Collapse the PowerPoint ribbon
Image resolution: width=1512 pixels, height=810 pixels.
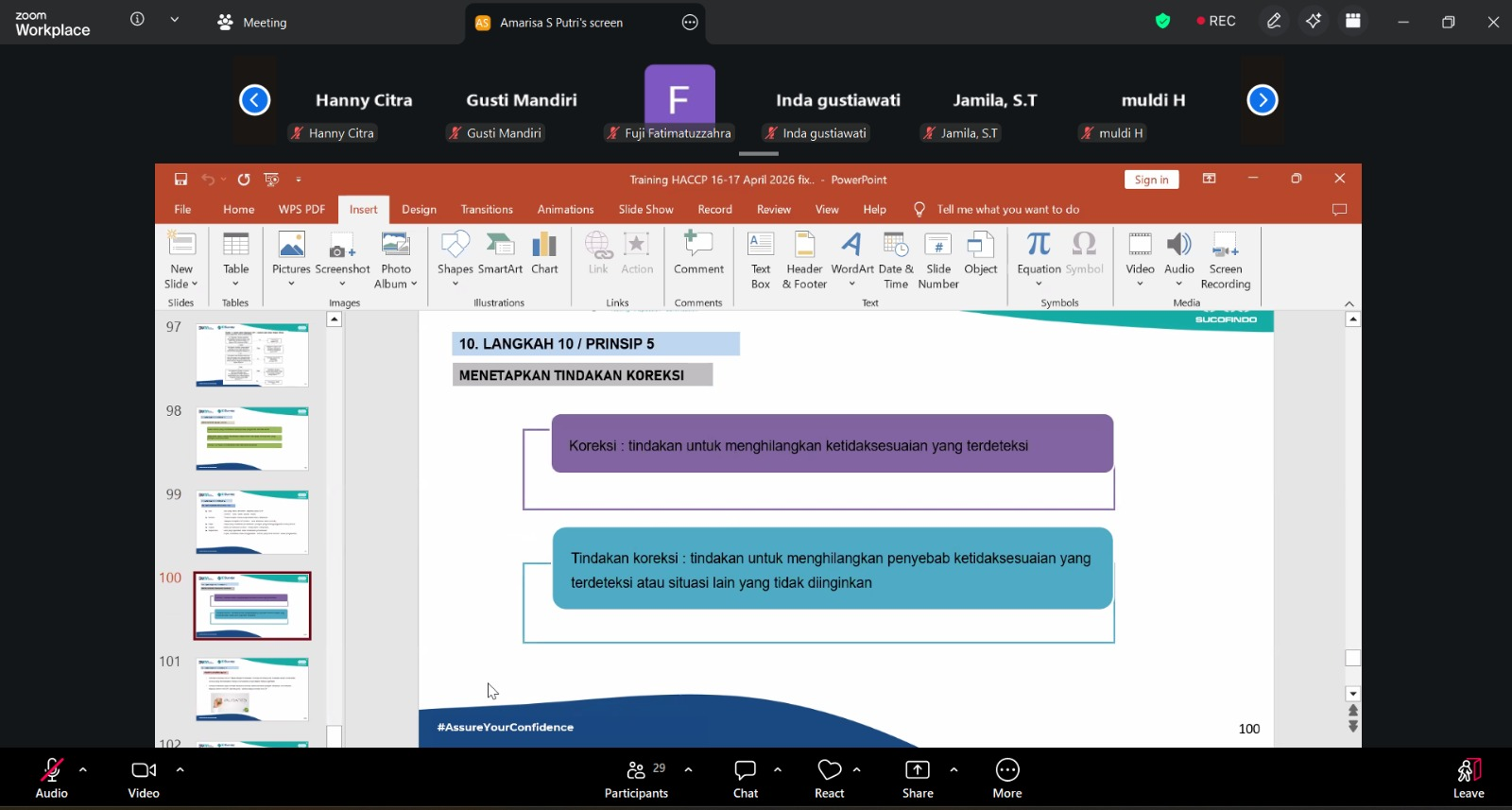coord(1349,303)
